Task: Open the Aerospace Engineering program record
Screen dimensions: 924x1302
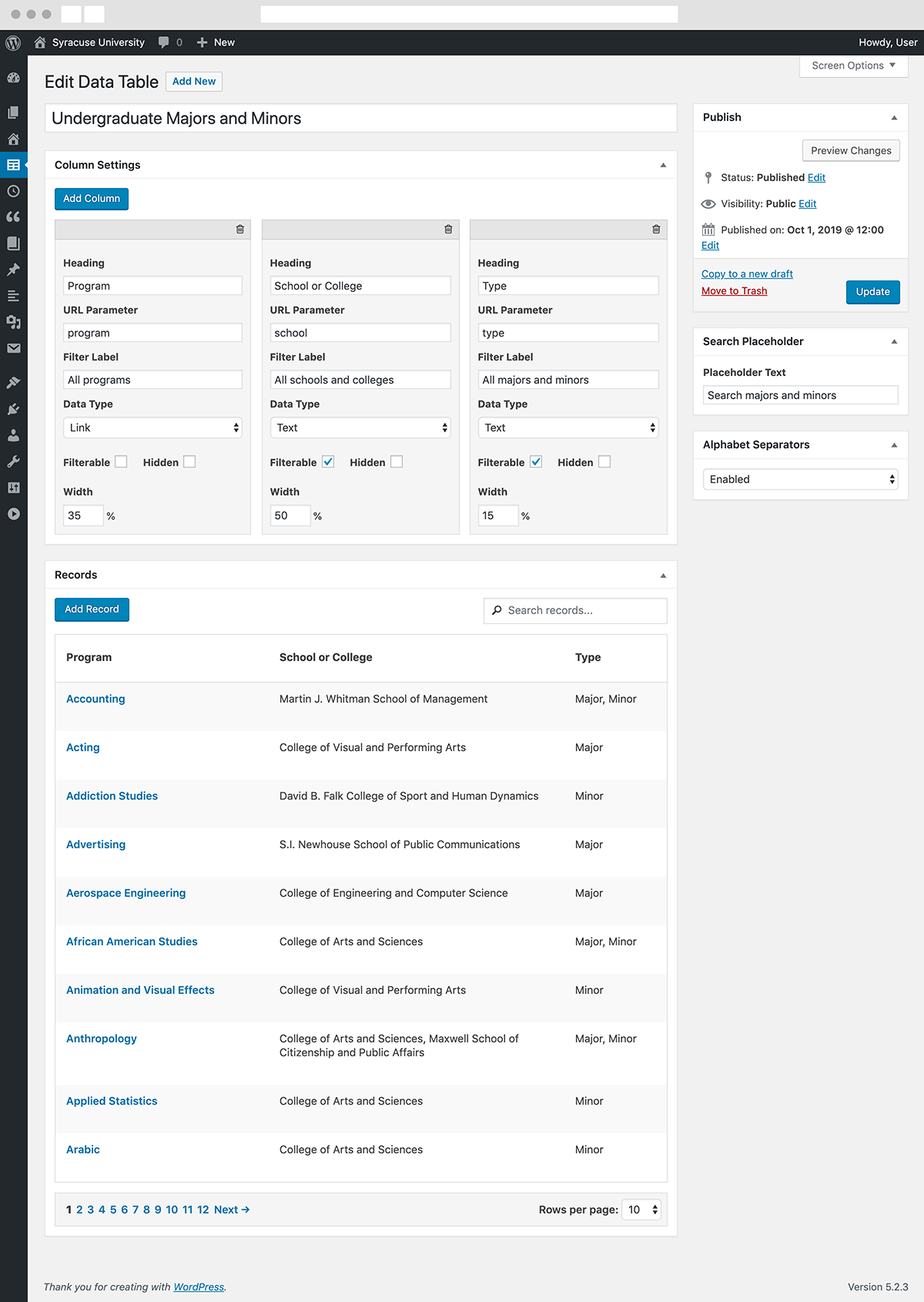Action: point(126,893)
